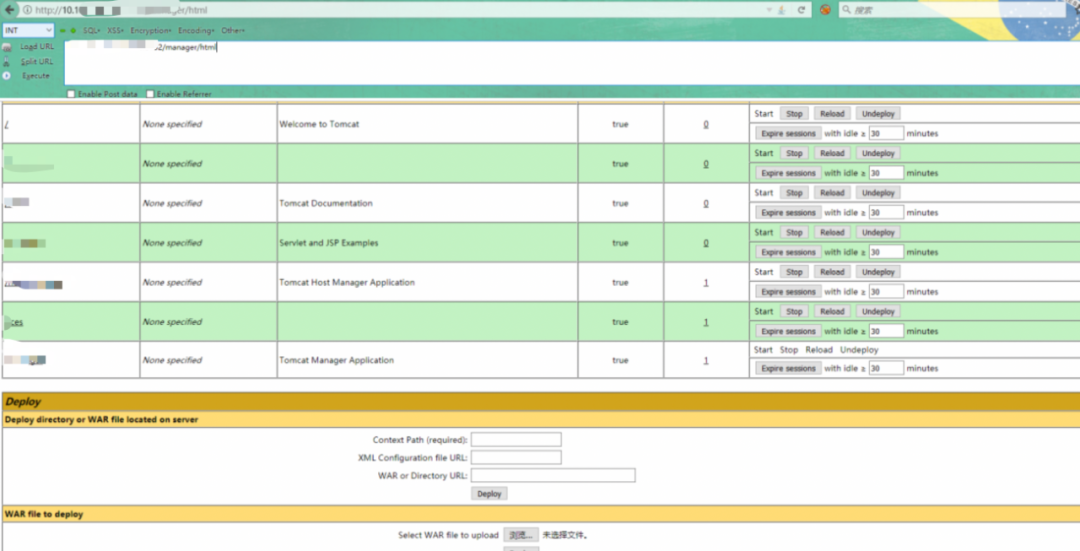
Task: Reload the Tomcat Host Manager Application
Action: point(832,272)
